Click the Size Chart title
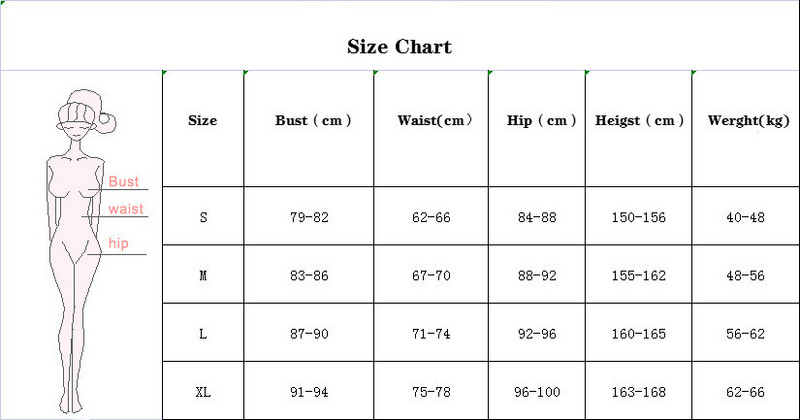Viewport: 800px width, 420px height. (x=399, y=46)
